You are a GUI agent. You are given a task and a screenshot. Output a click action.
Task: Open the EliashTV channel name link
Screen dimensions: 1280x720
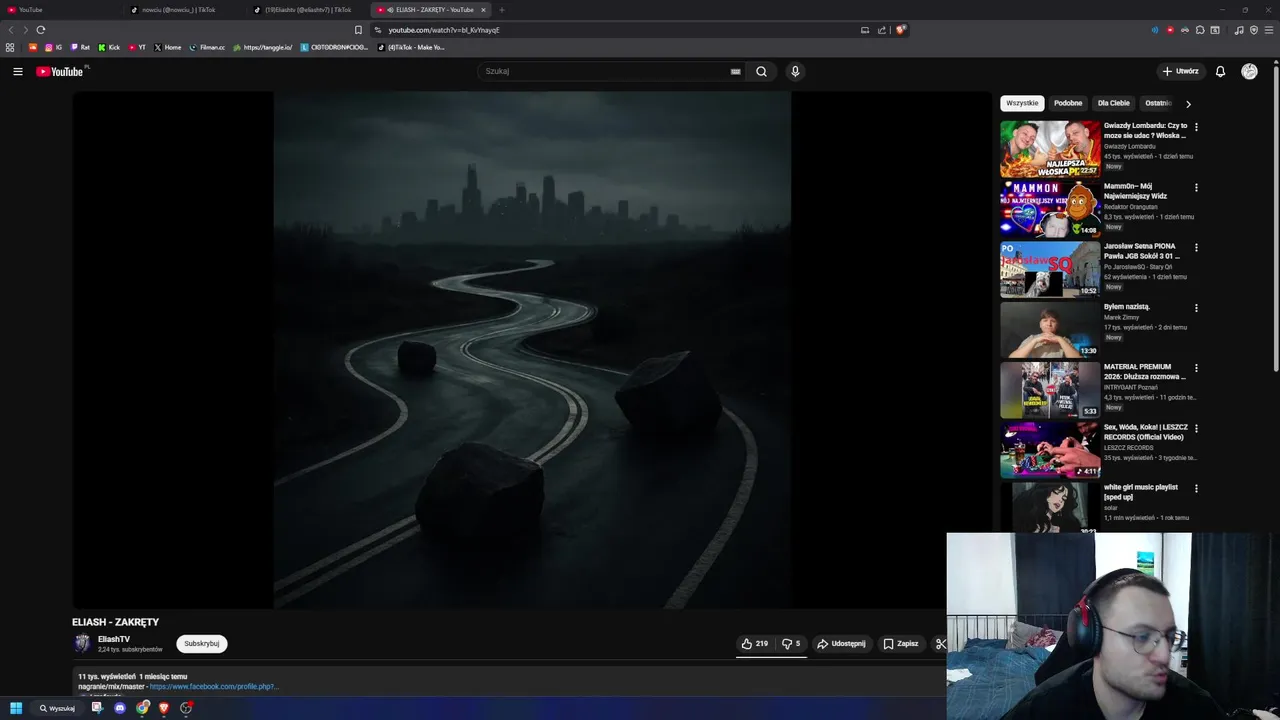[114, 639]
